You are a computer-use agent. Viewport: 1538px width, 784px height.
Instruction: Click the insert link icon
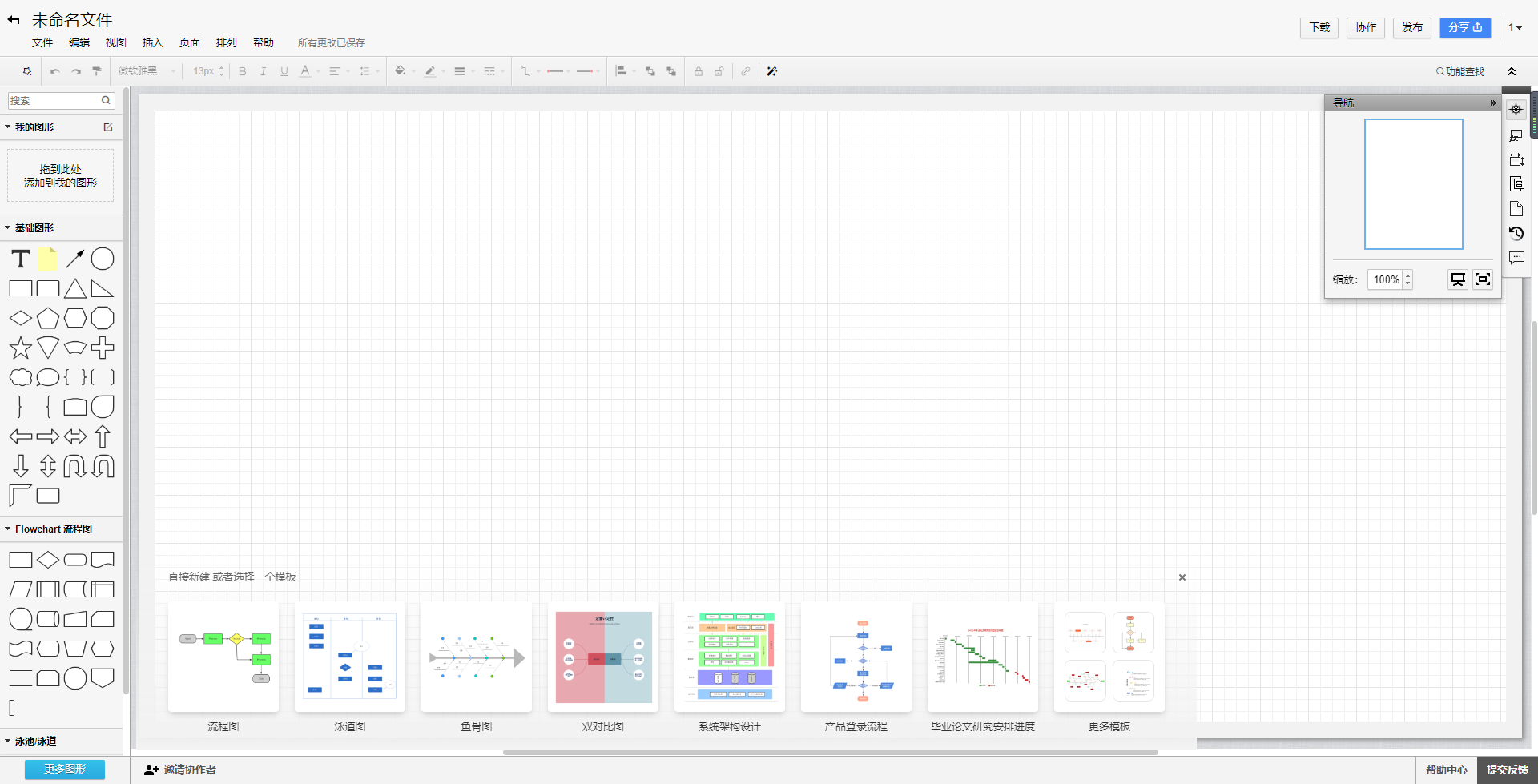746,71
